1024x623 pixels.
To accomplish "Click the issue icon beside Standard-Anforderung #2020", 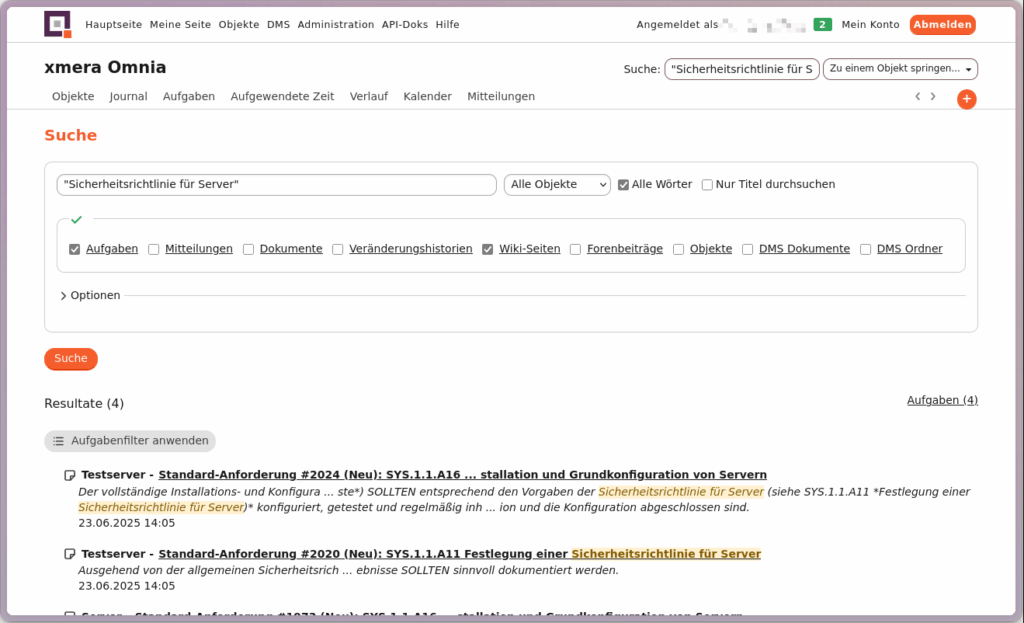I will point(70,554).
